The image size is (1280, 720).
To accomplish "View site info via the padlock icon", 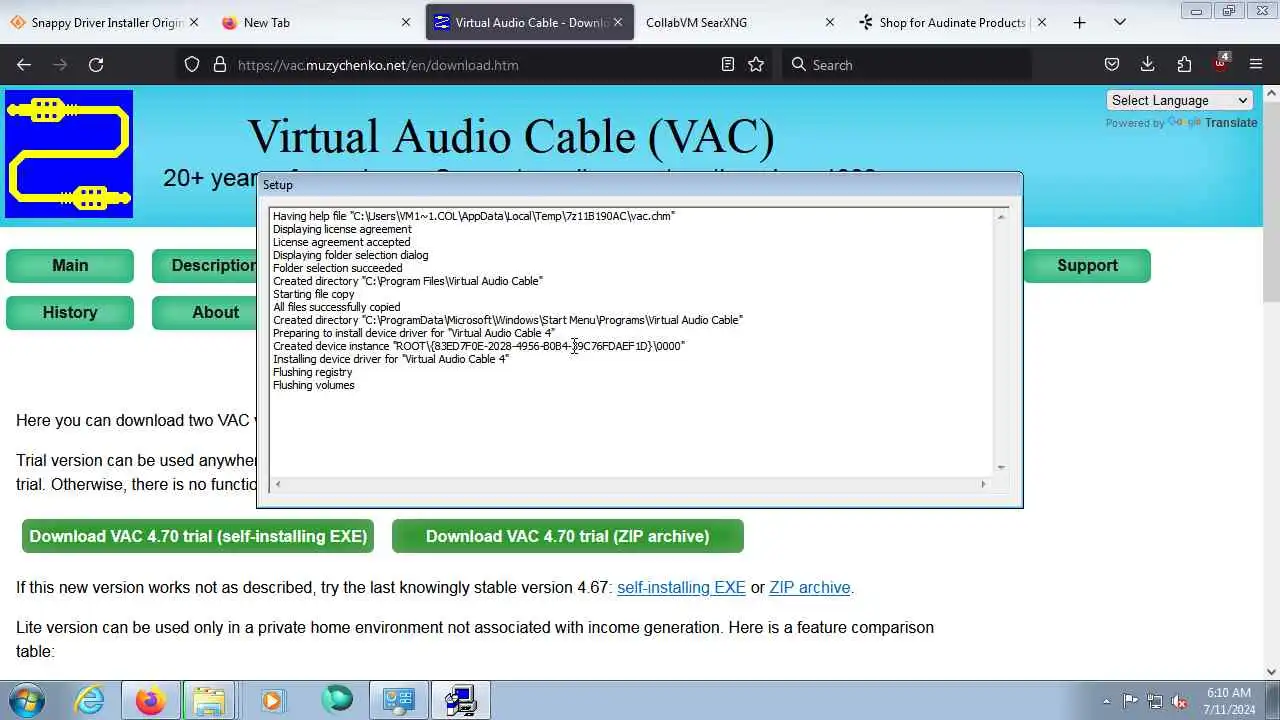I will pos(220,65).
